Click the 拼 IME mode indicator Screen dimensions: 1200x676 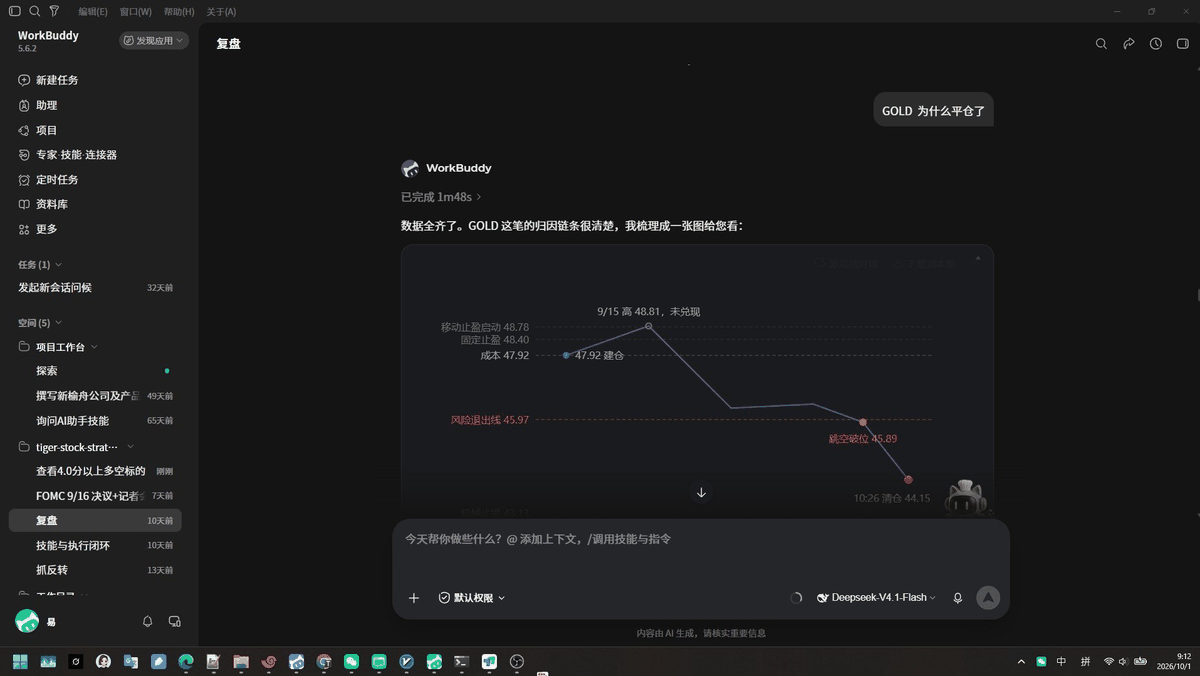[x=1085, y=661]
